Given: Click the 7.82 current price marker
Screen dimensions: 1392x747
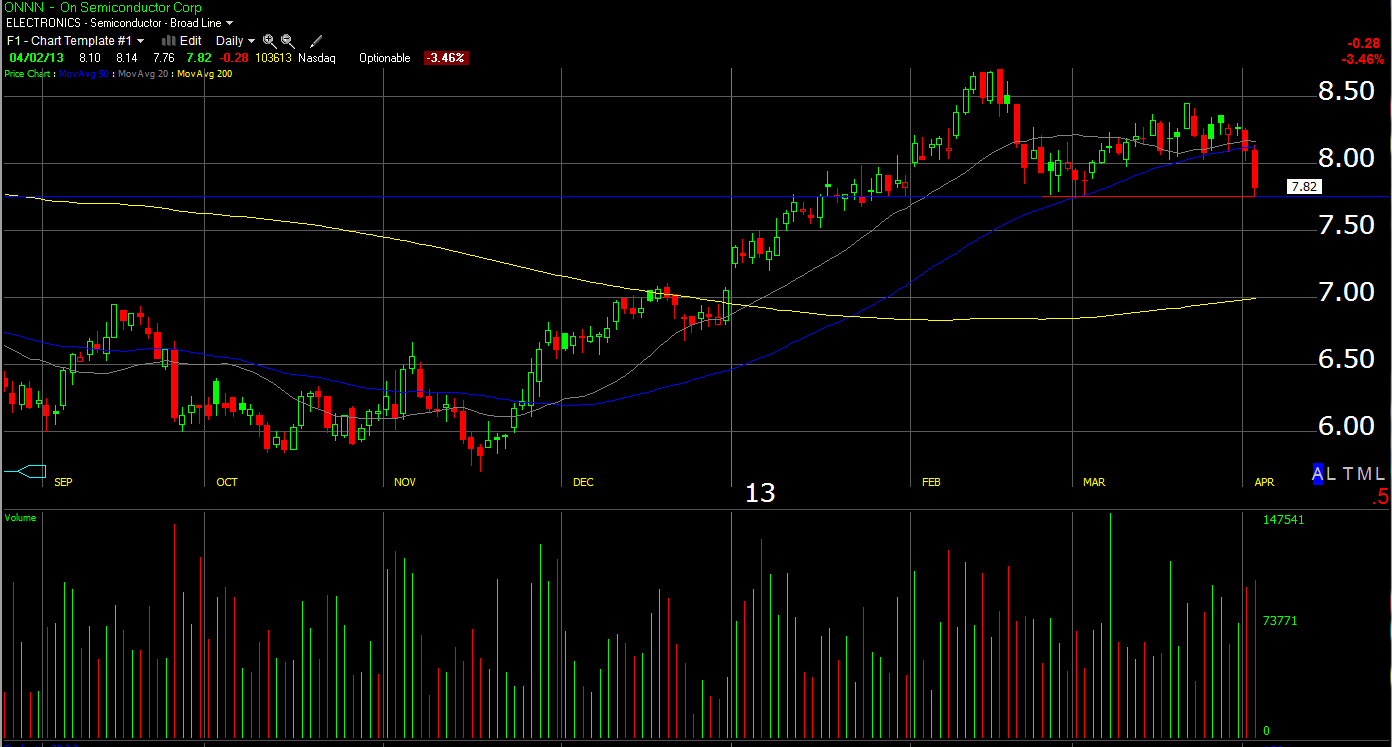Looking at the screenshot, I should [x=1303, y=187].
